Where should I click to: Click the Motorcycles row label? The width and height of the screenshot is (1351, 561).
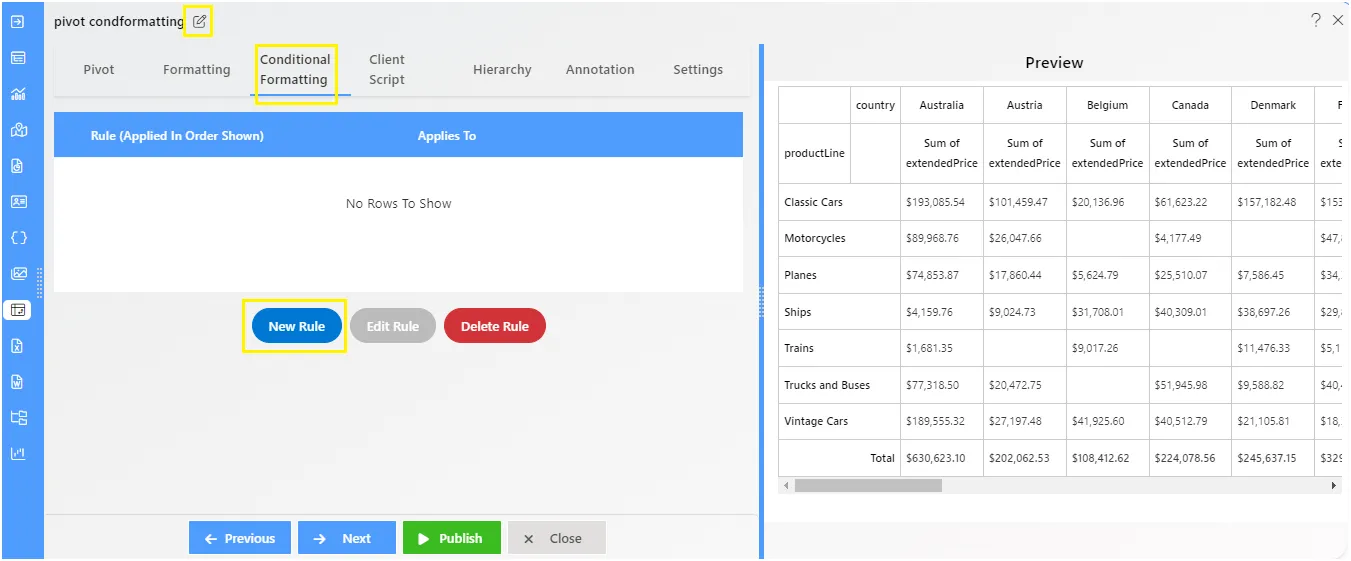pos(815,238)
